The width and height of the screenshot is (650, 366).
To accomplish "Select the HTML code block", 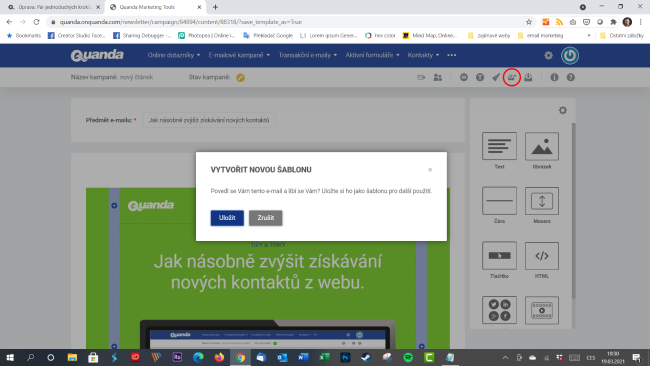I will [542, 255].
